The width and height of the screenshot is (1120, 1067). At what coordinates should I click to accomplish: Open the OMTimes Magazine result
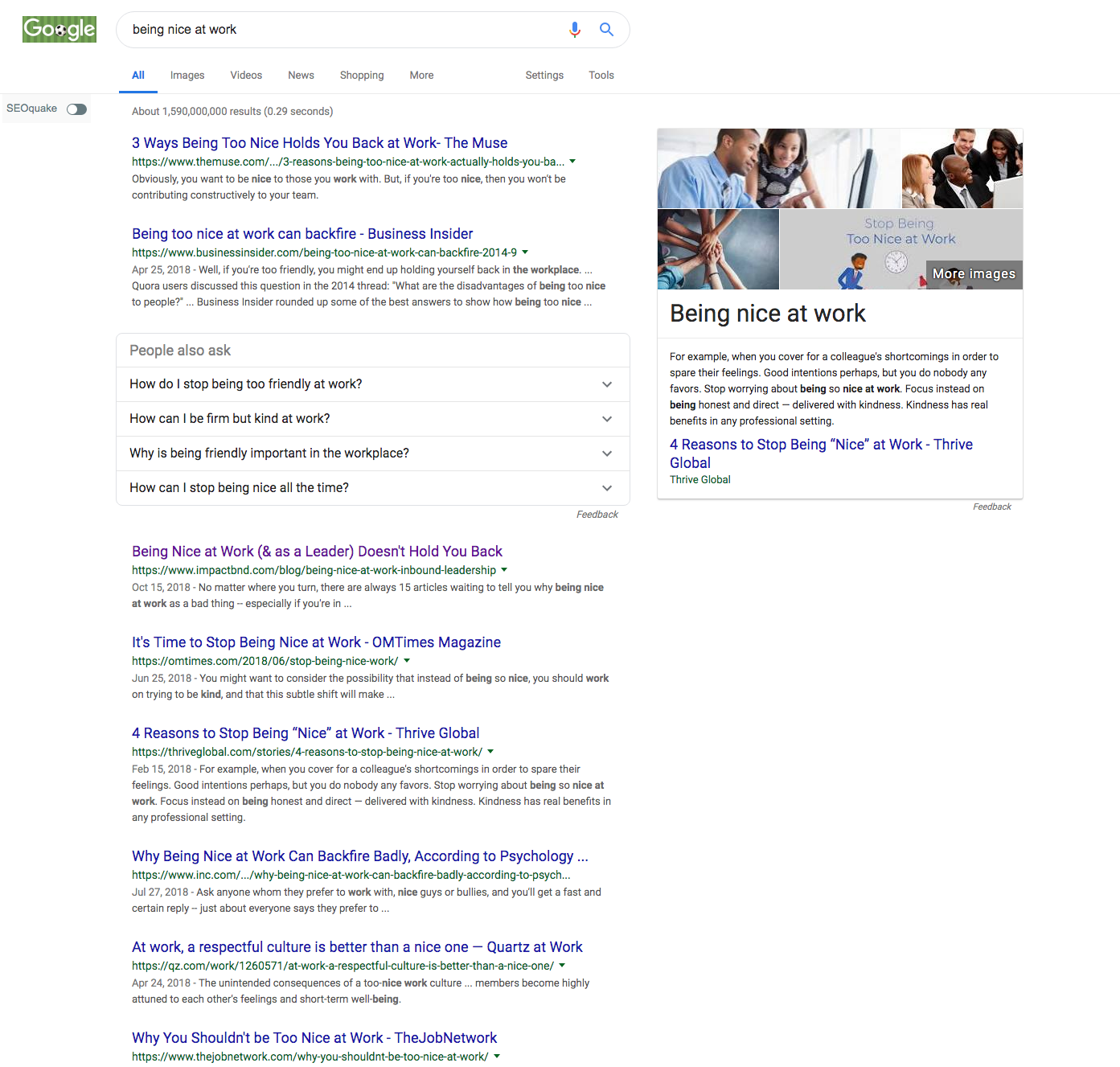click(316, 642)
